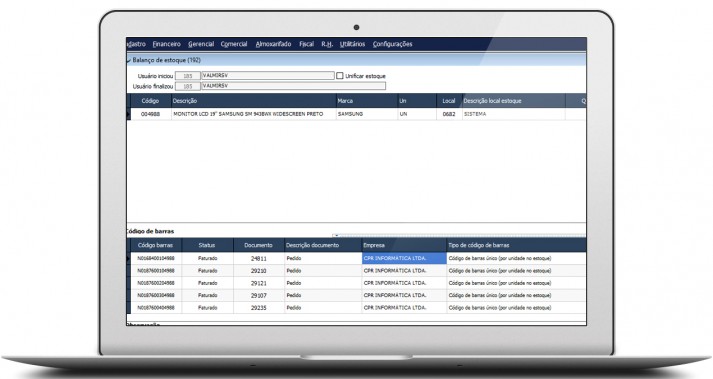Open the Comercial menu

[x=234, y=44]
